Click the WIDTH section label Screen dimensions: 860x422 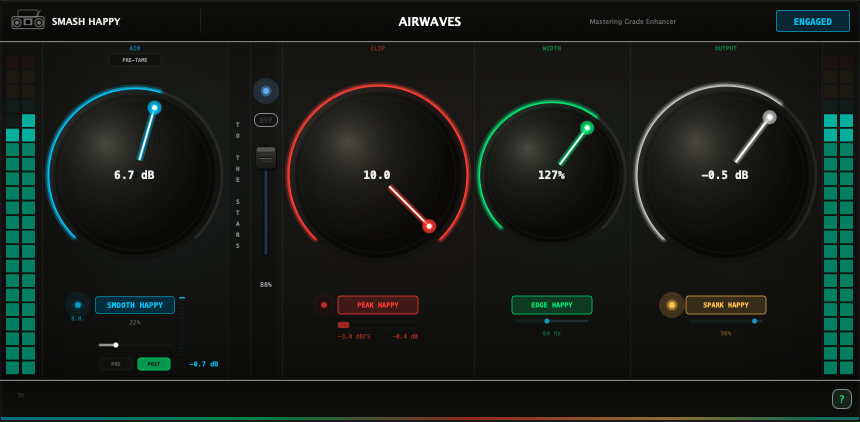[x=552, y=48]
